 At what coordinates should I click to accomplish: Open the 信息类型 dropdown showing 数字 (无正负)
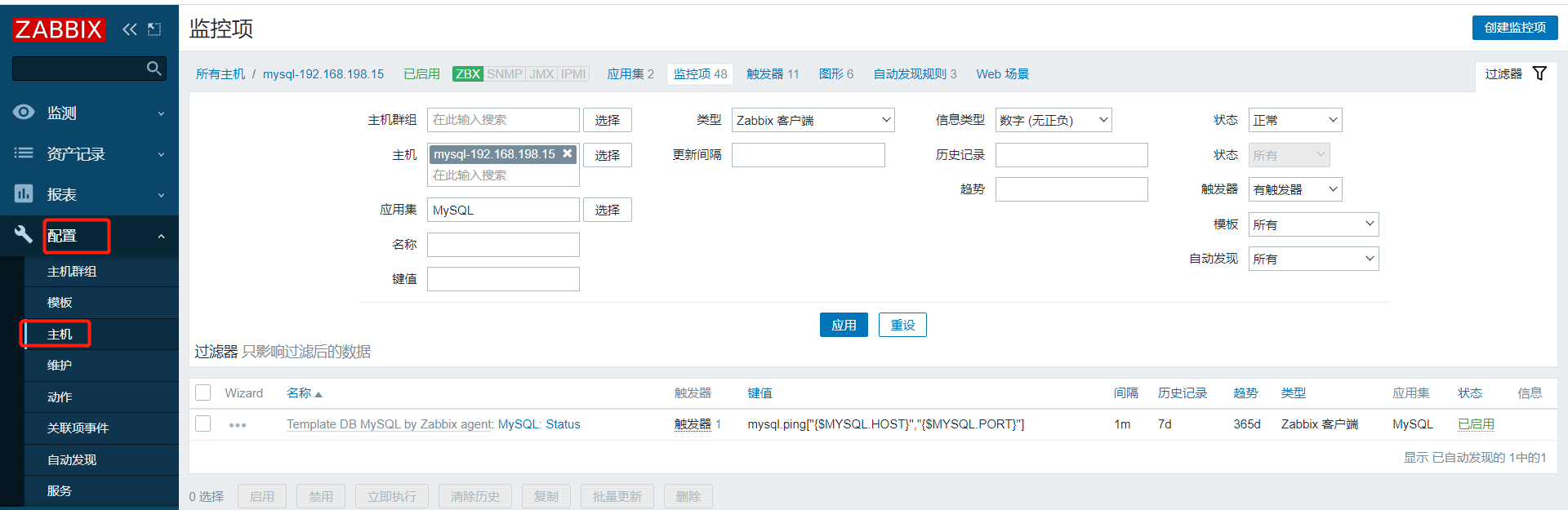1053,120
